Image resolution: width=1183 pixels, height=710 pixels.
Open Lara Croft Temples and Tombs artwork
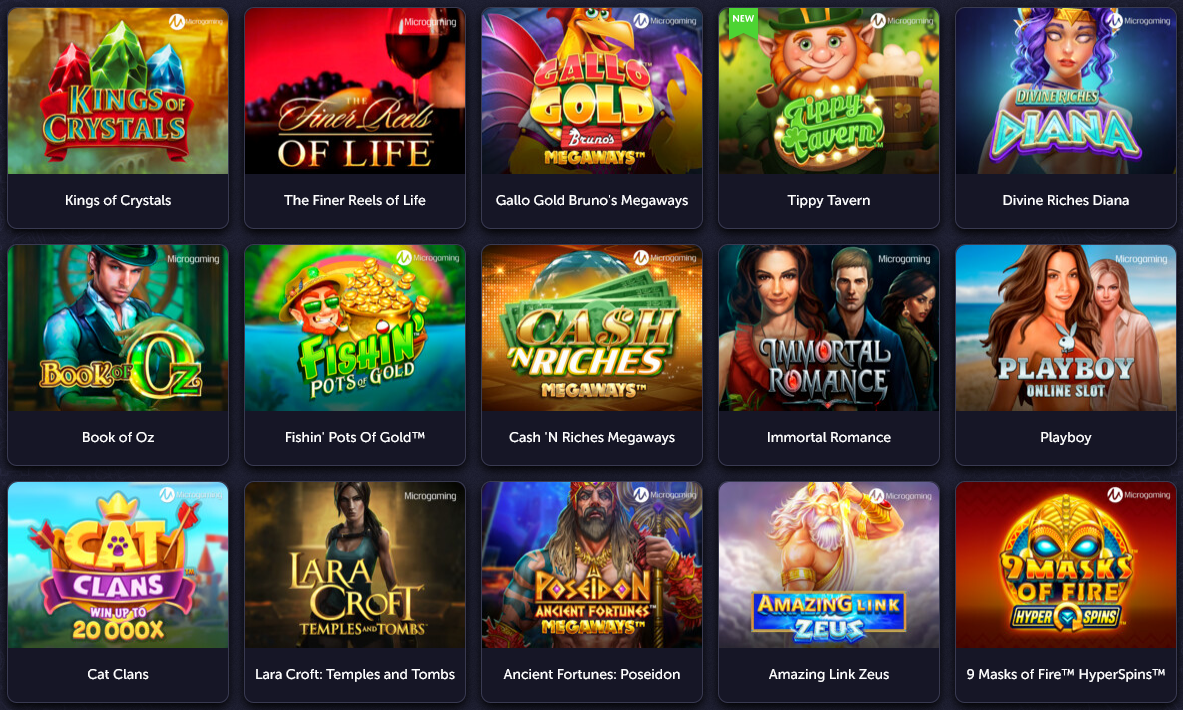pos(355,565)
